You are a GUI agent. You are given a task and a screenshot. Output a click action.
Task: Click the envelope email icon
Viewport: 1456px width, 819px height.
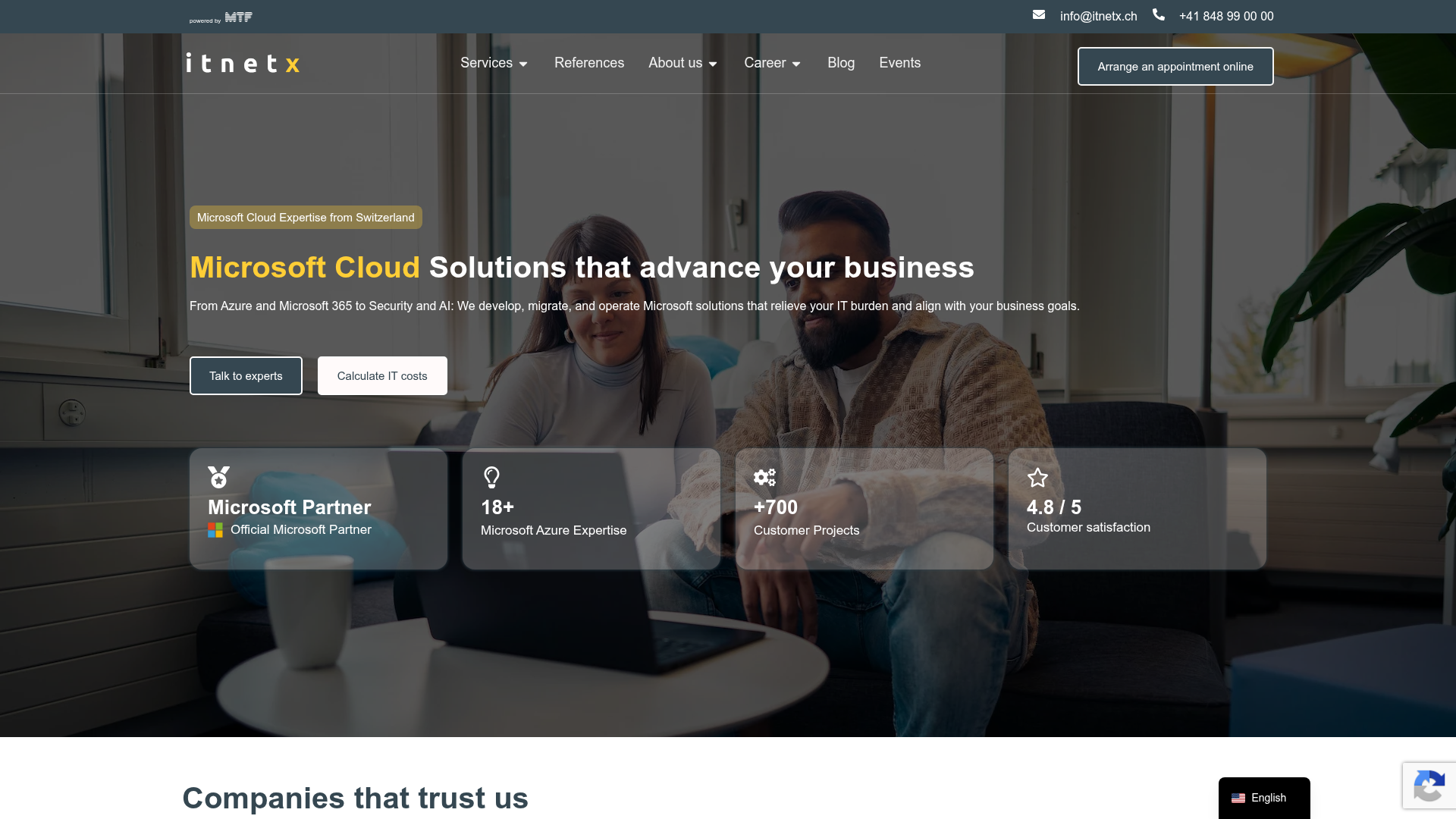point(1039,14)
